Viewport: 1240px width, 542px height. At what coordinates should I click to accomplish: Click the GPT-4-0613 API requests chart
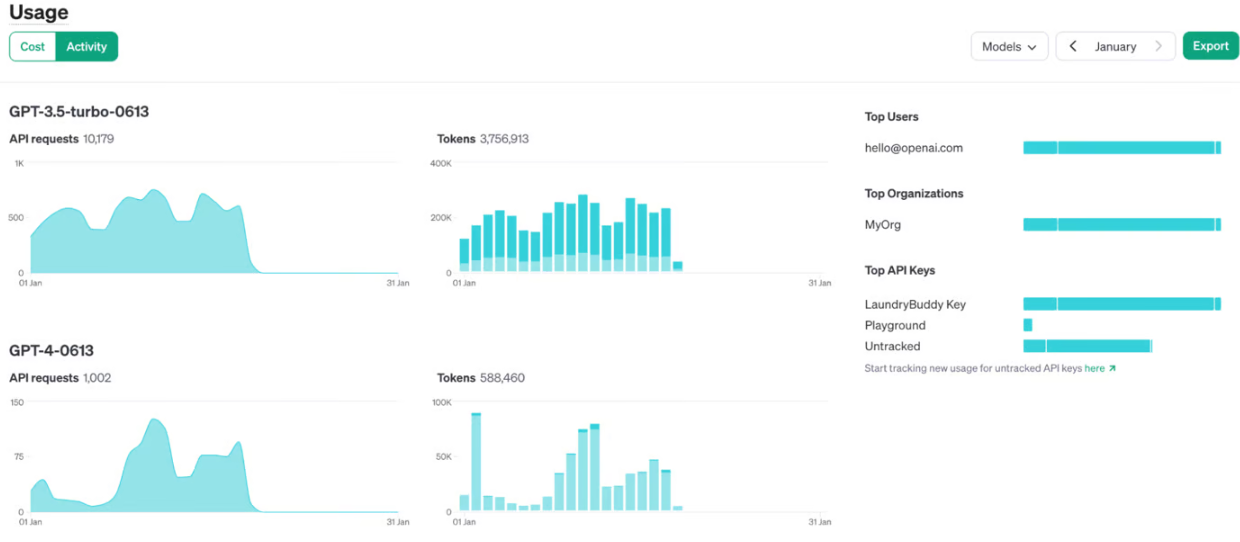[x=214, y=457]
